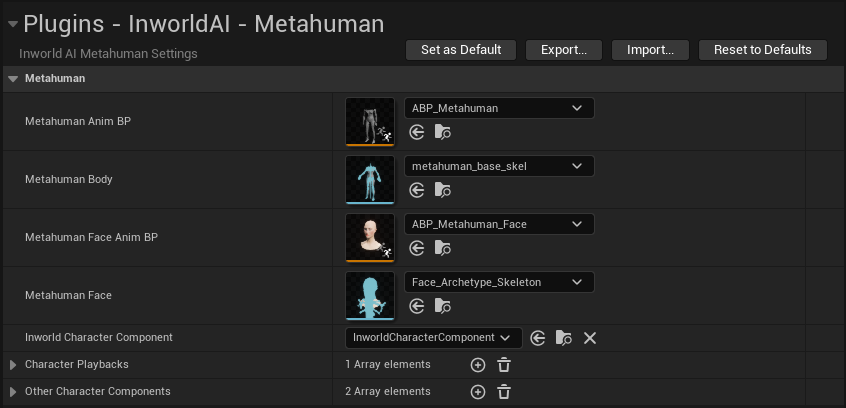846x408 pixels.
Task: Click the Export... button
Action: coord(564,50)
